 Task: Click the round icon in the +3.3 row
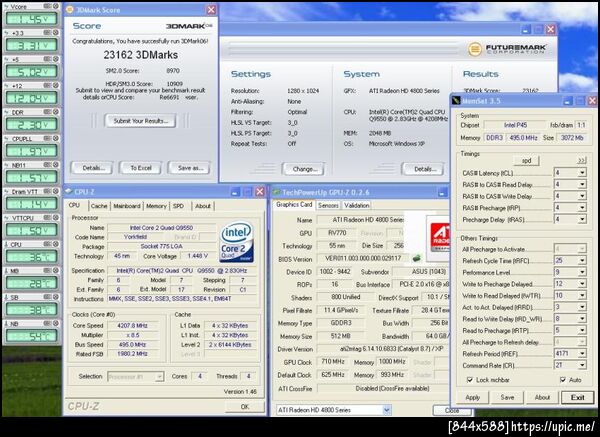click(56, 33)
